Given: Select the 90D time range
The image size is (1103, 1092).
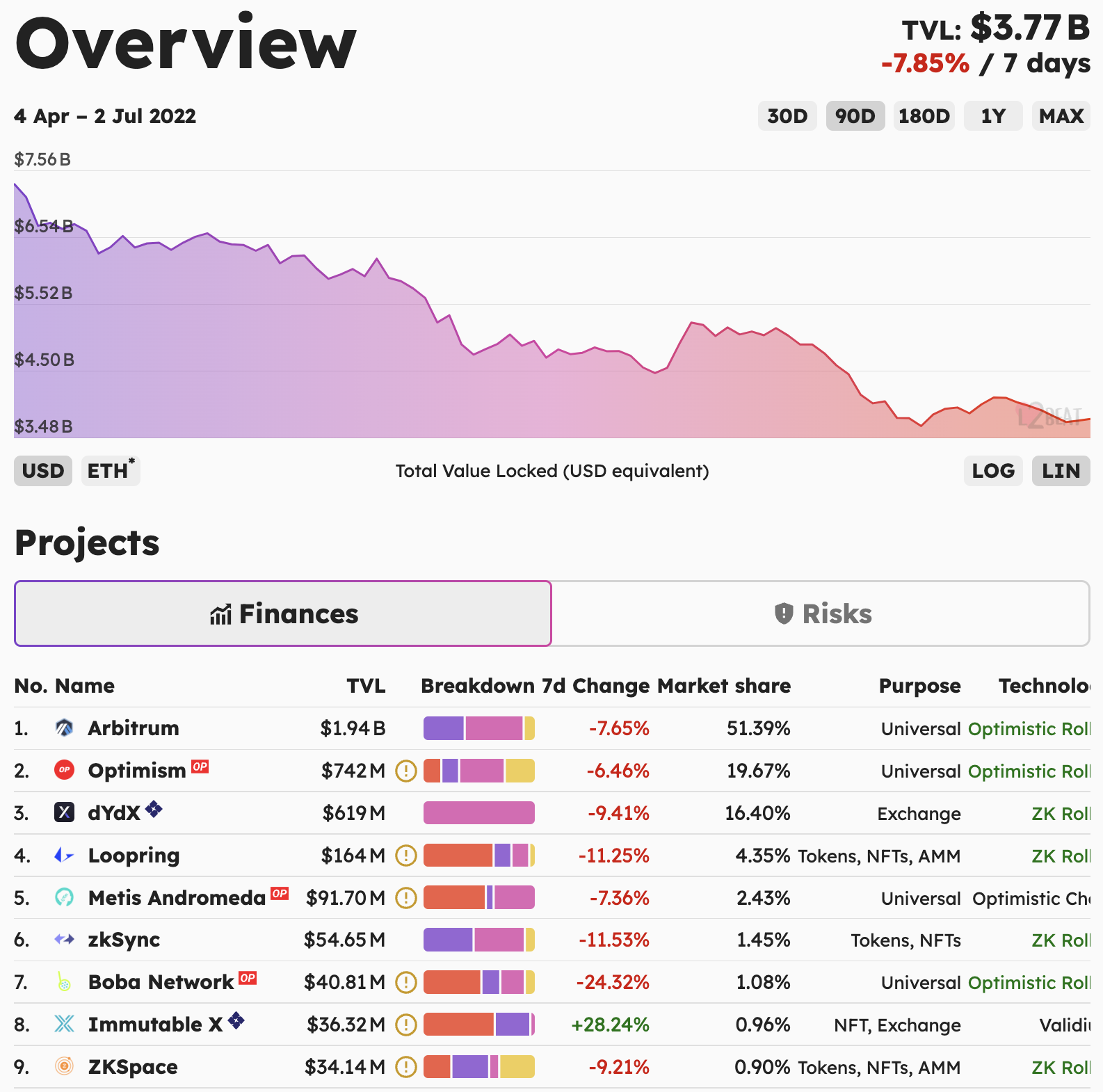Looking at the screenshot, I should pos(855,116).
